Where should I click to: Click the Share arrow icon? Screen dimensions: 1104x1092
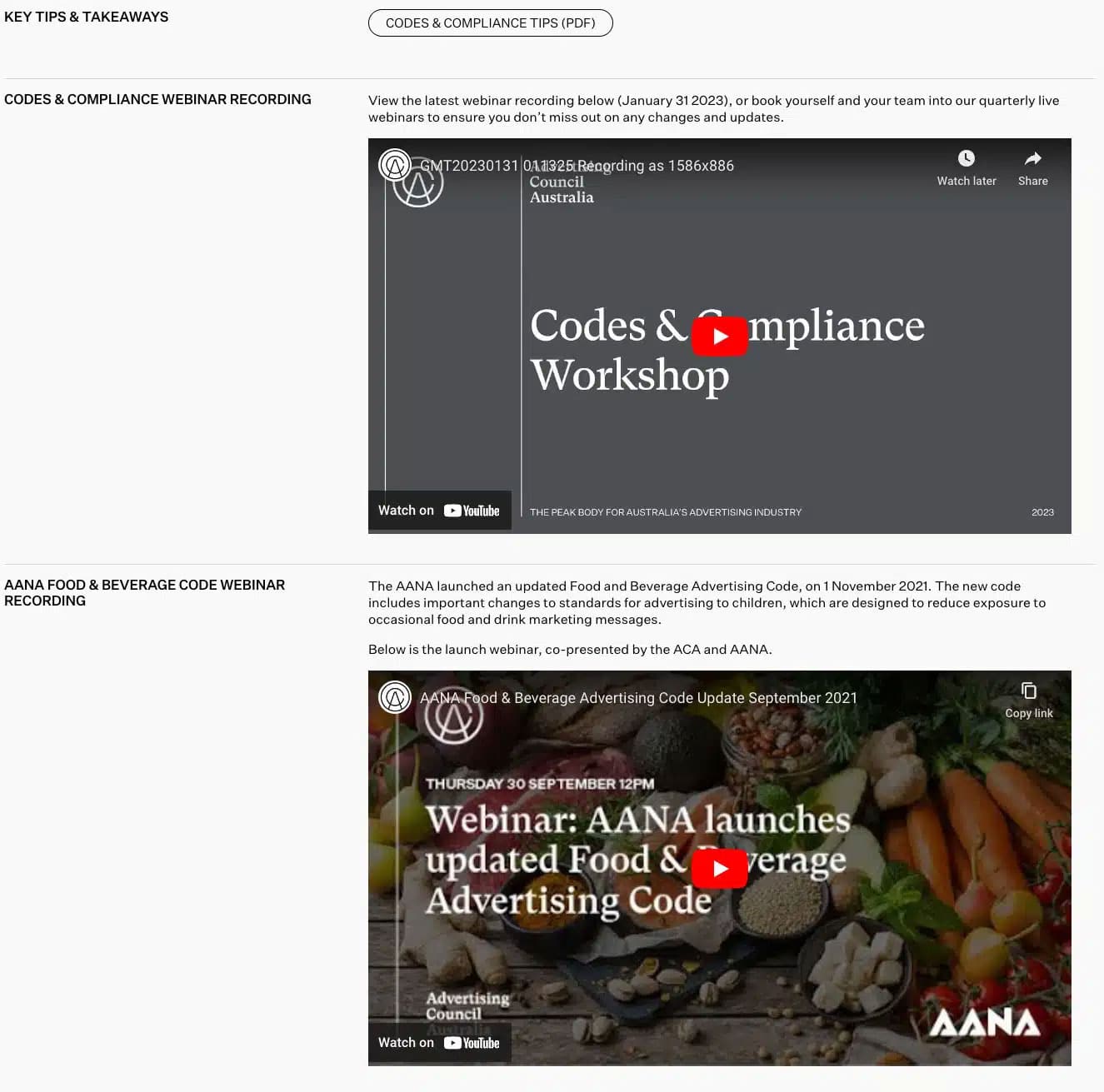pos(1033,158)
